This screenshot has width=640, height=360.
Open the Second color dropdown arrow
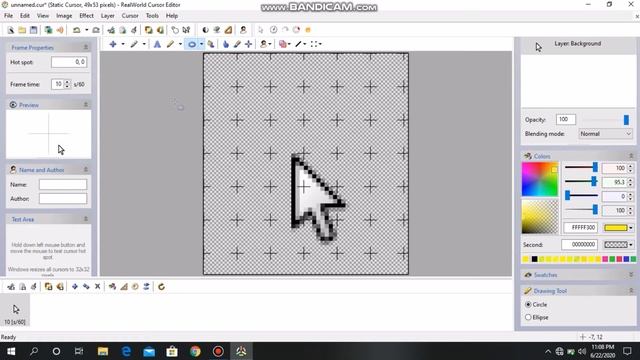tap(631, 245)
